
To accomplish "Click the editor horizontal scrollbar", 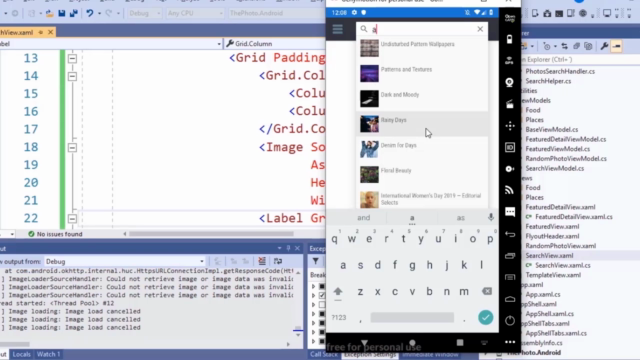I will [211, 234].
